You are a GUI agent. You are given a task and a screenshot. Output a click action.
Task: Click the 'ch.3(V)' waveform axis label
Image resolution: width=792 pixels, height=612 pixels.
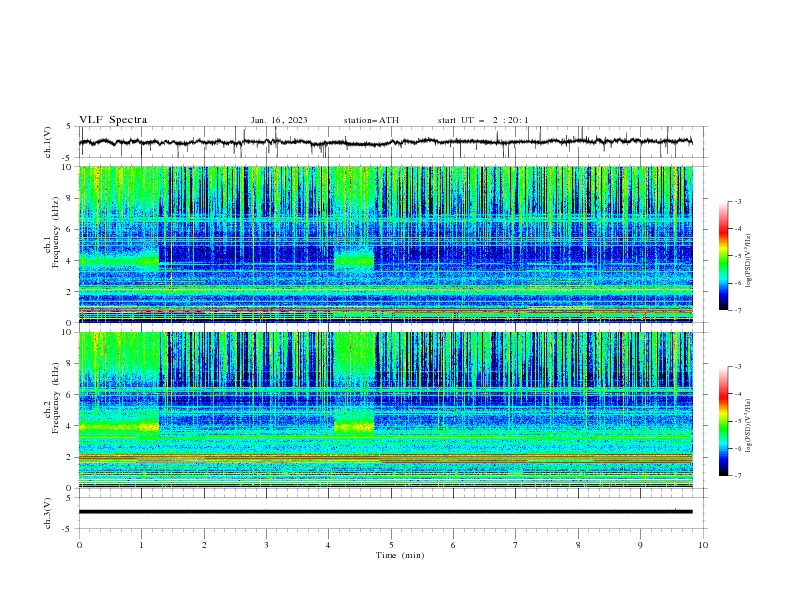[48, 513]
